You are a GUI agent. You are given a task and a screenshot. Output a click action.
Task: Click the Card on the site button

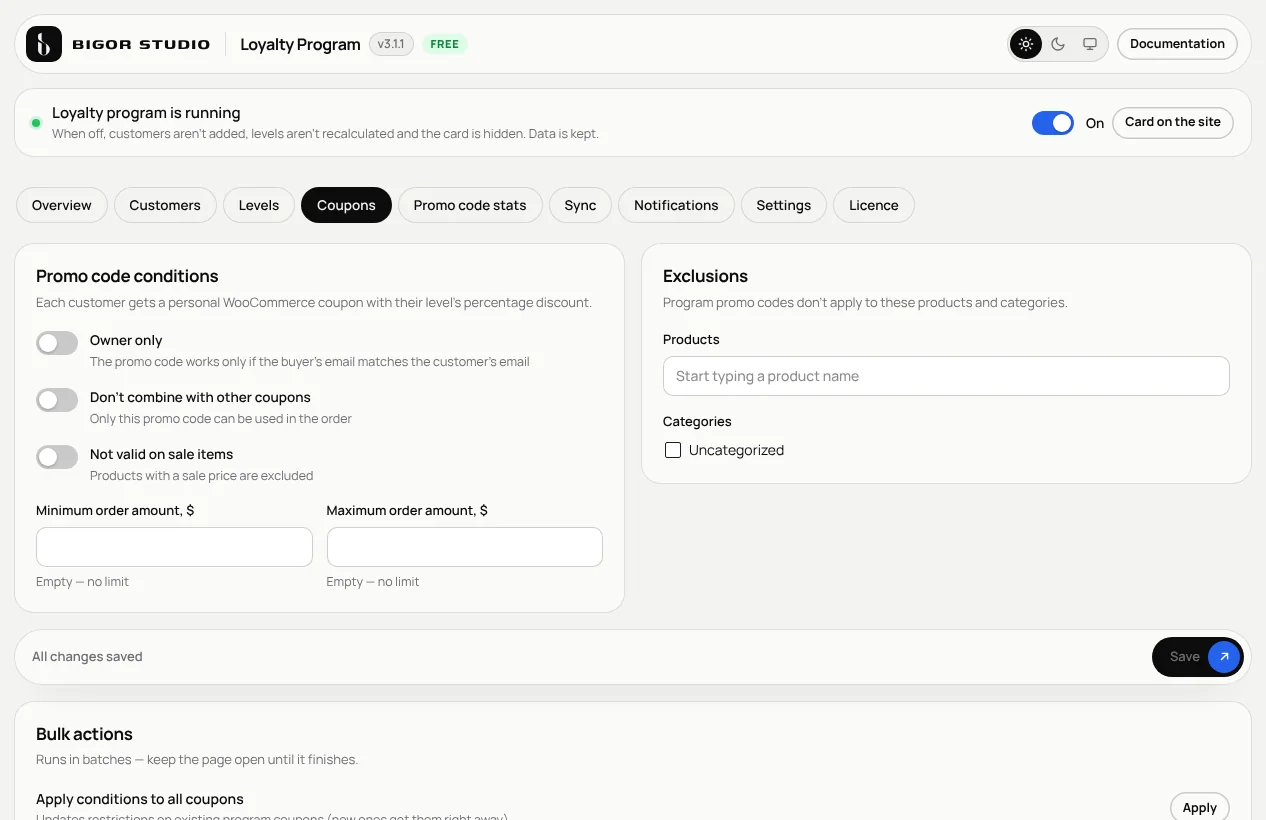pyautogui.click(x=1173, y=122)
